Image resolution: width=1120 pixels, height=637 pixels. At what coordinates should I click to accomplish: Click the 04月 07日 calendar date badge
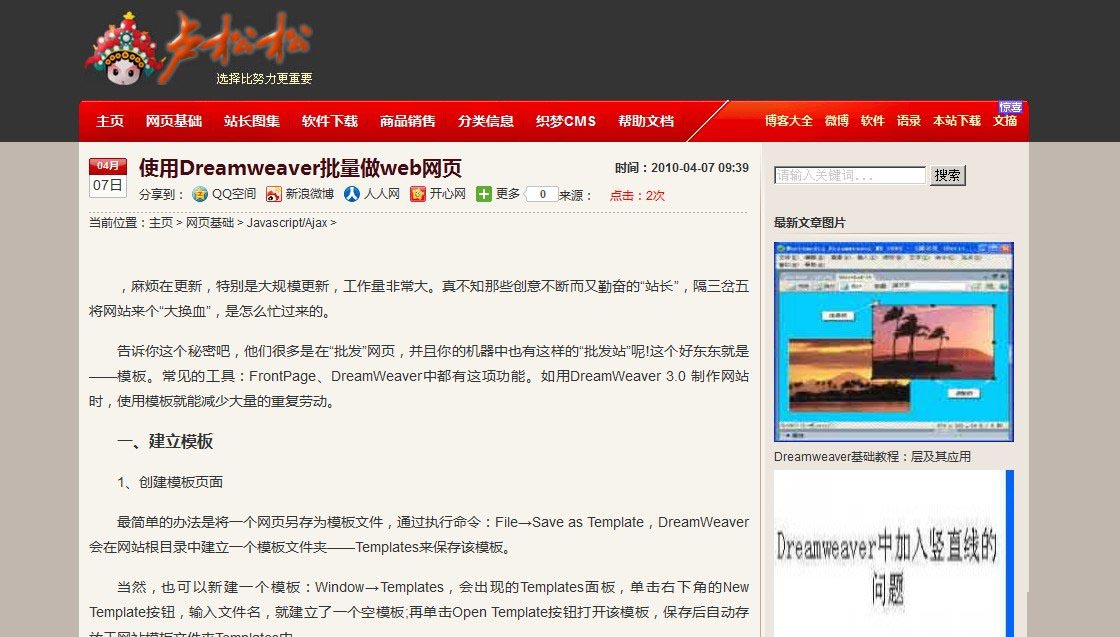(108, 178)
